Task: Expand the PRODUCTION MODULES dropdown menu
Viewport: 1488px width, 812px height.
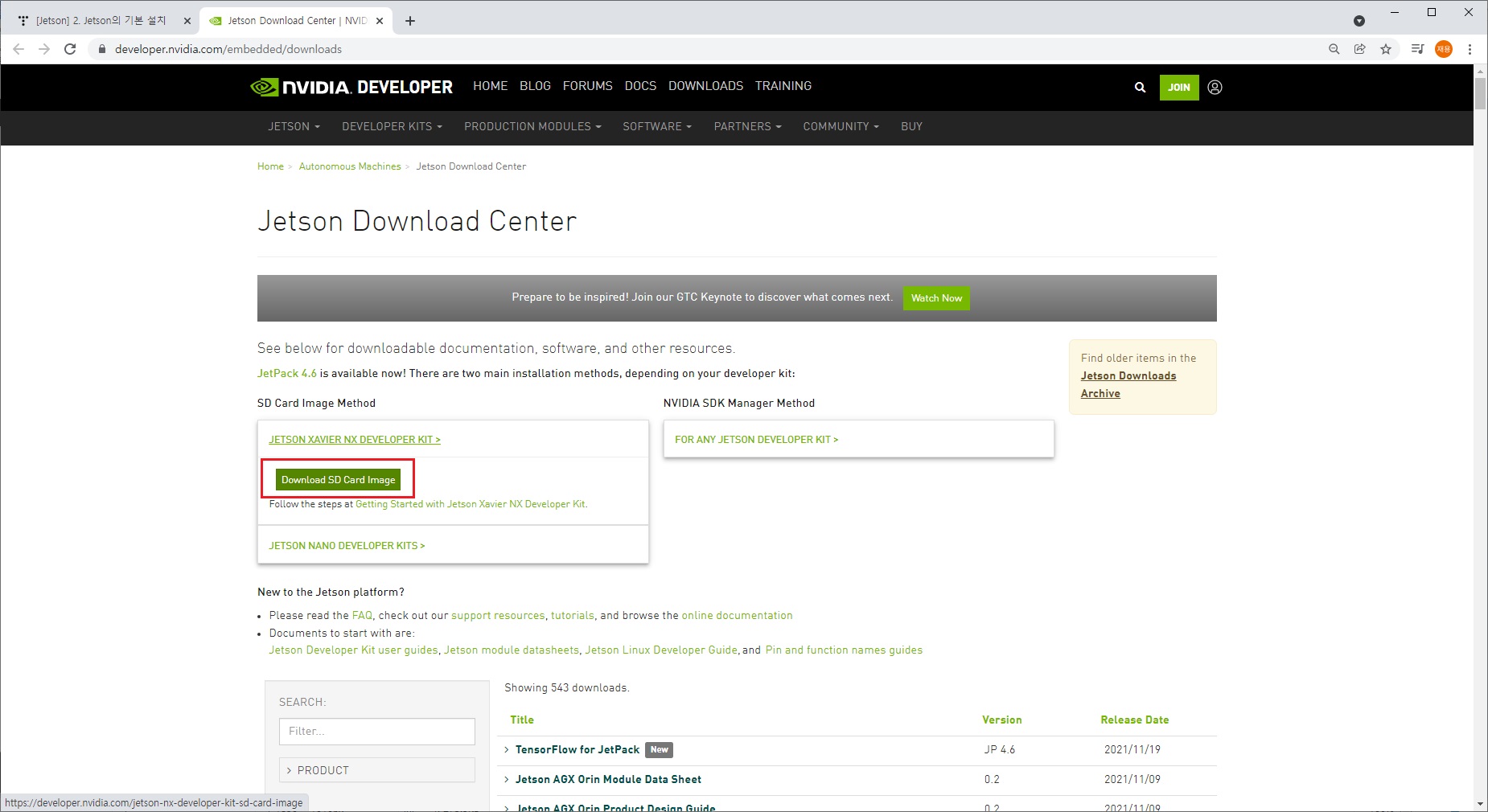Action: pos(532,127)
